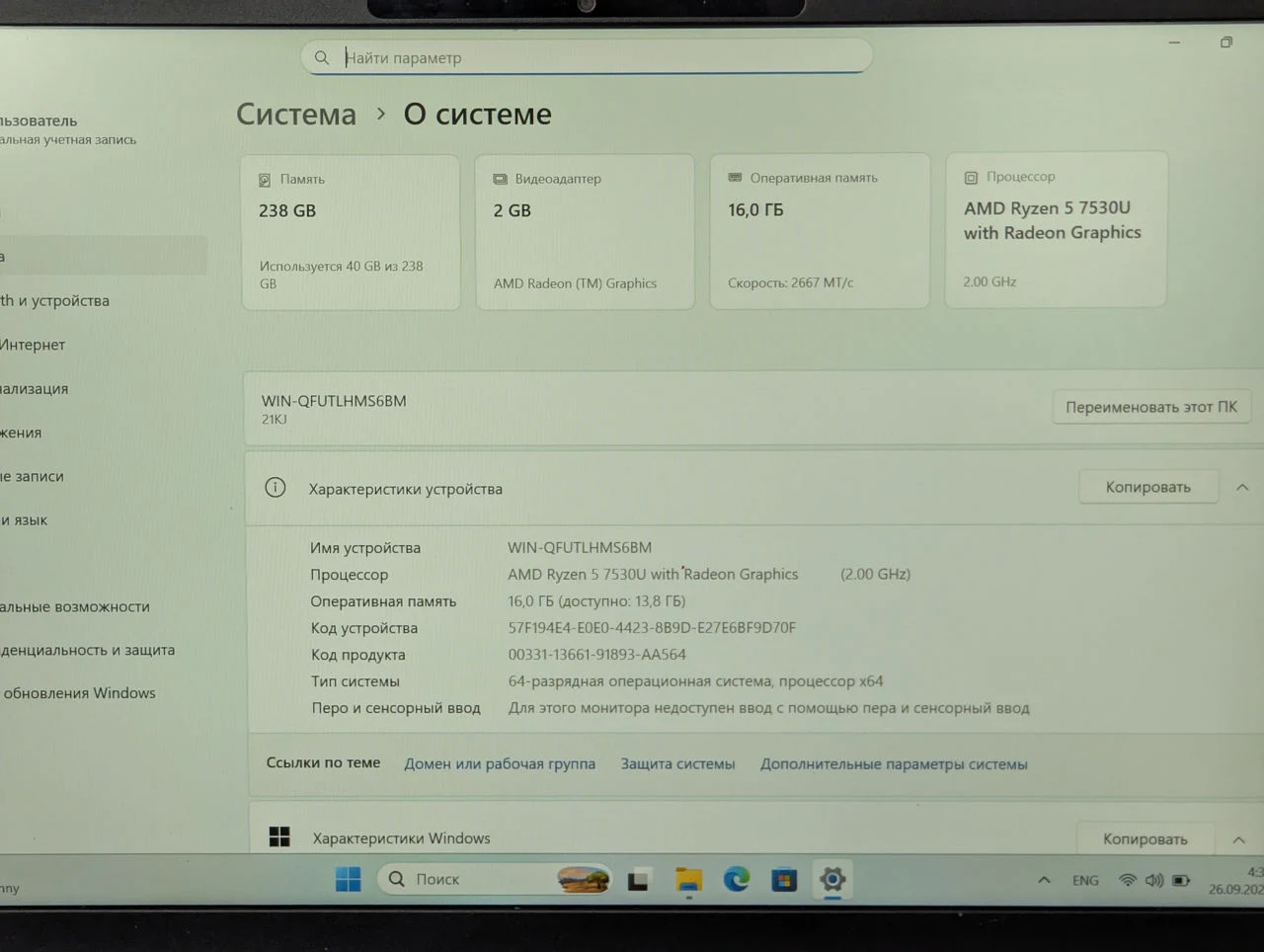Click the battery status tray icon
The height and width of the screenshot is (952, 1264).
pos(1181,880)
